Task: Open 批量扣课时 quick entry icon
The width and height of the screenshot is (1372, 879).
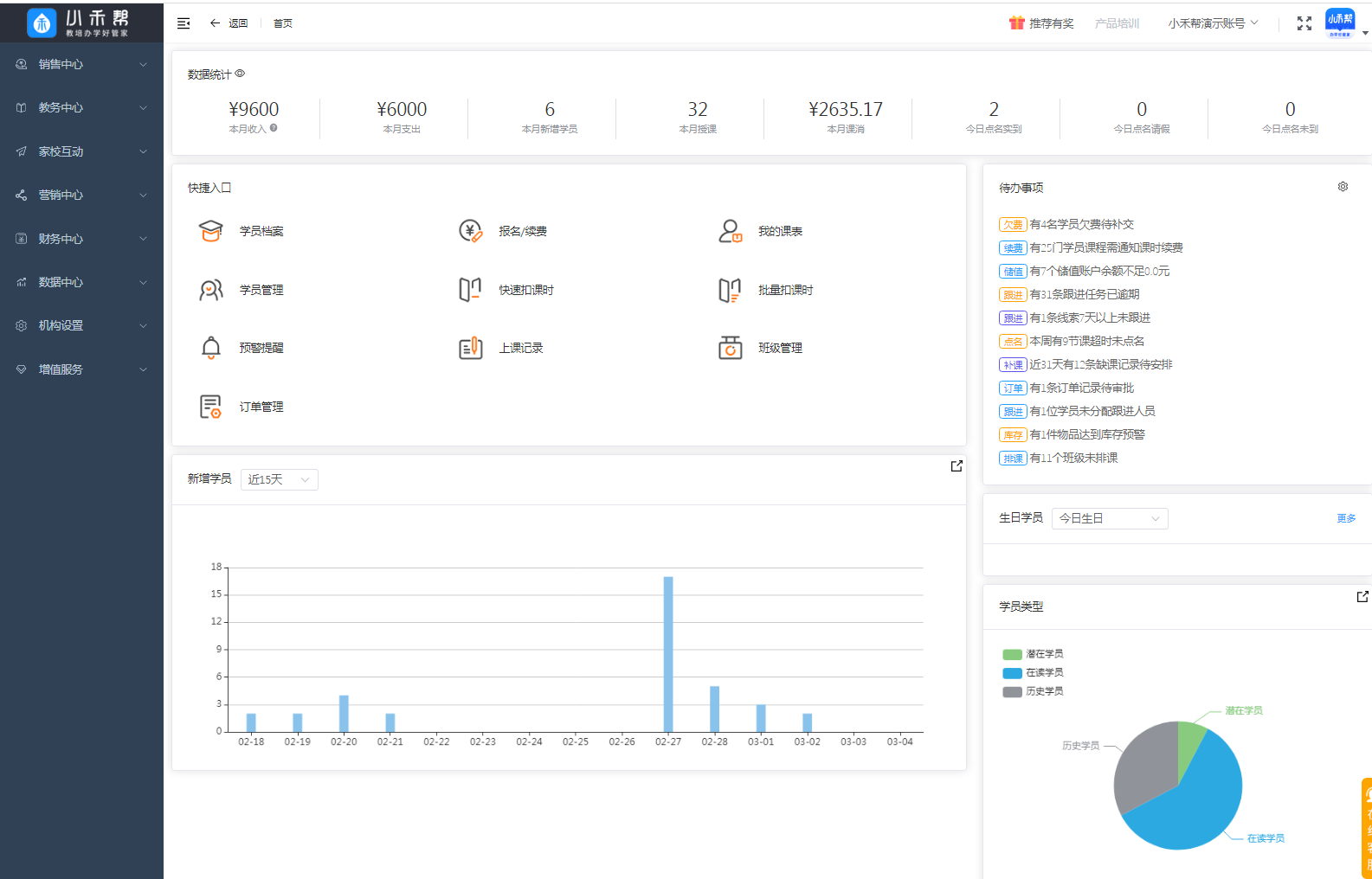Action: 730,290
